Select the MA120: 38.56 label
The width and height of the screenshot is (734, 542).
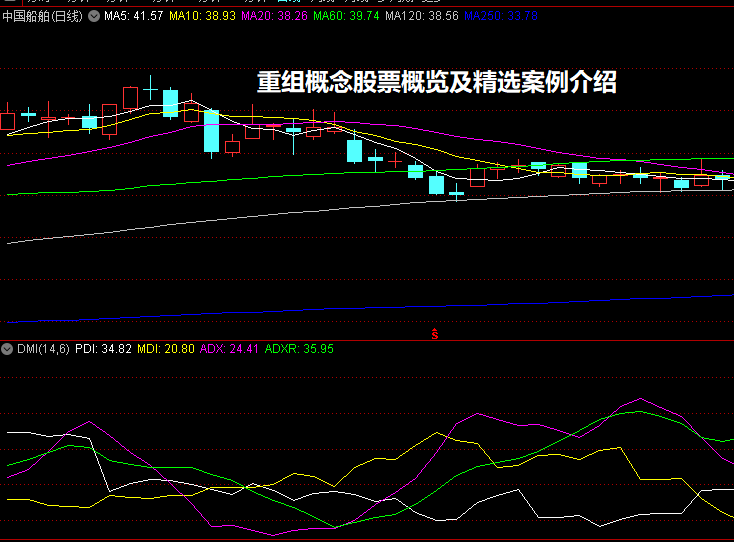422,16
